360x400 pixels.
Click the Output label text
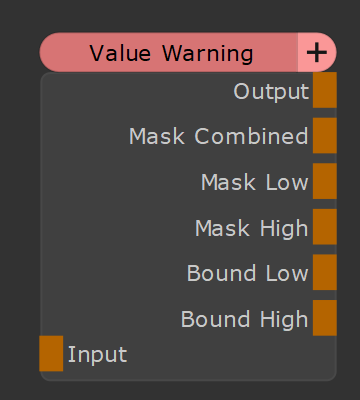coord(271,91)
